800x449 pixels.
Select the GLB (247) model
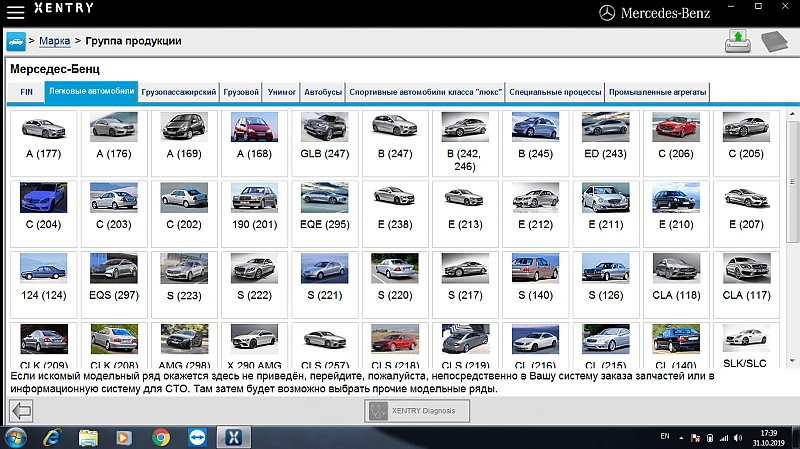[324, 143]
